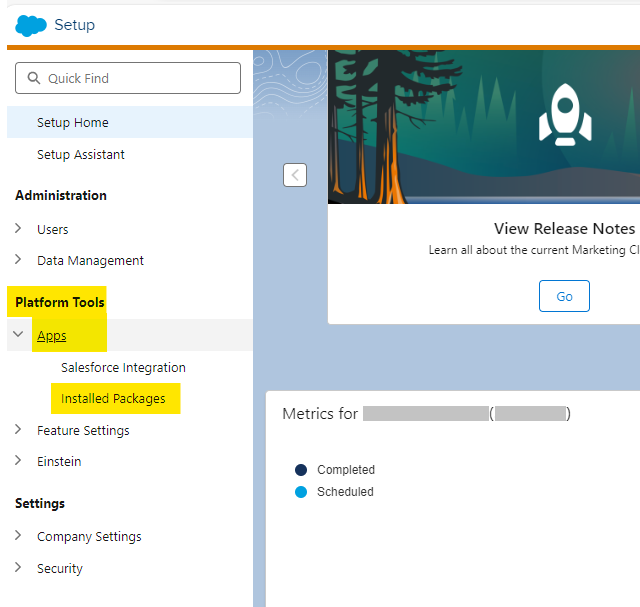Expand the Feature Settings chevron

[19, 430]
